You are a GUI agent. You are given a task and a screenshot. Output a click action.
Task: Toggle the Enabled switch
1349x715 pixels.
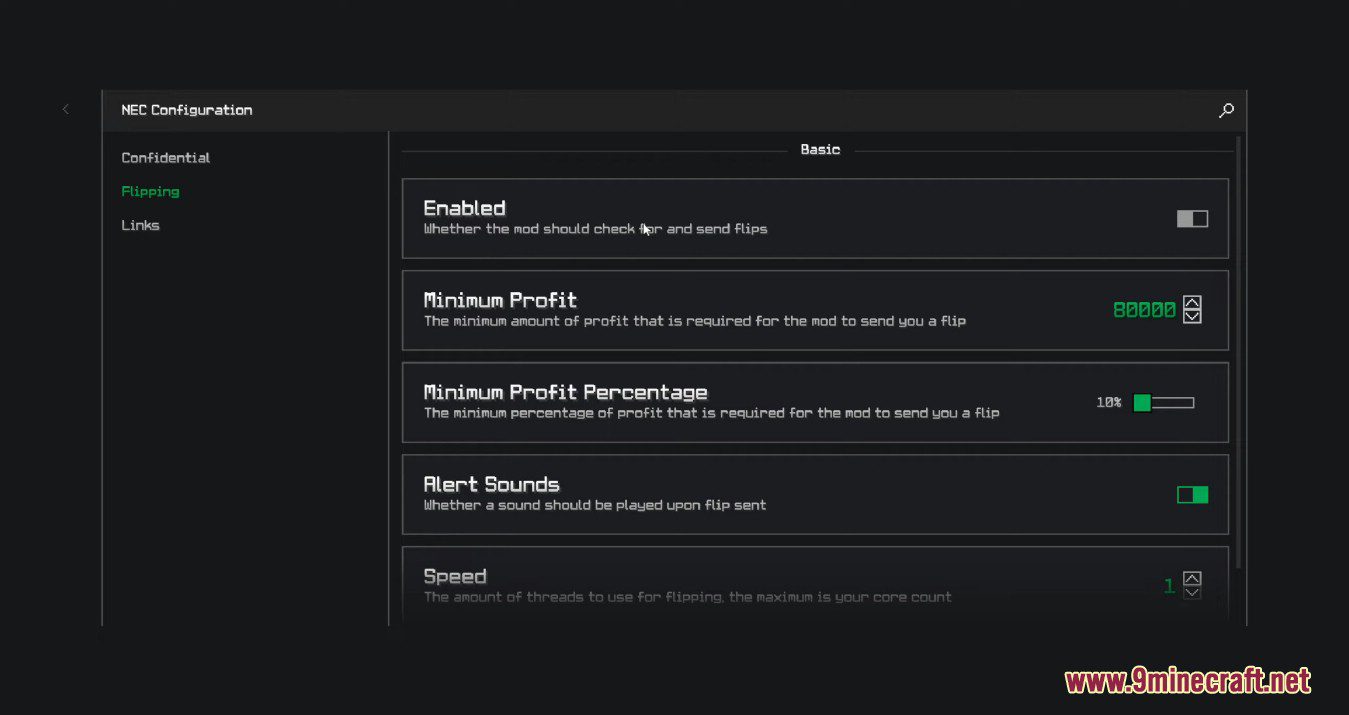1192,218
